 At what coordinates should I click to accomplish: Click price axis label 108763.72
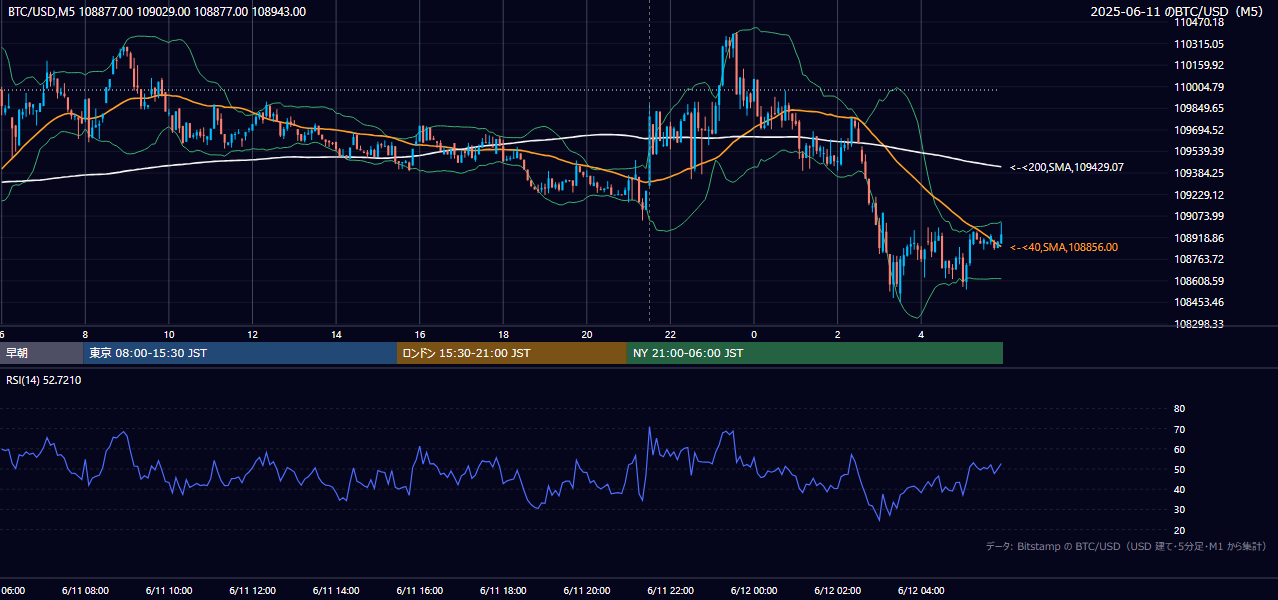(x=1199, y=259)
